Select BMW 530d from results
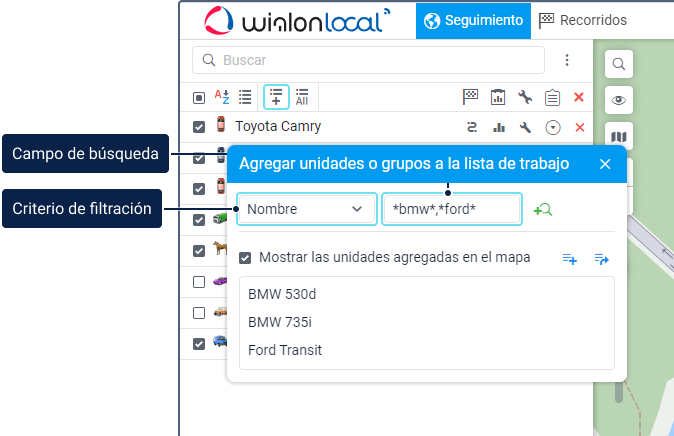 tap(282, 294)
